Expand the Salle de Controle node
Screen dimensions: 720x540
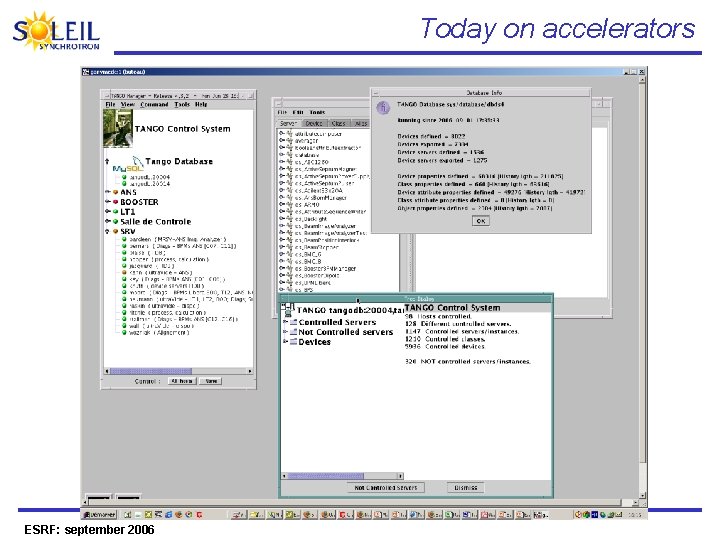point(107,221)
